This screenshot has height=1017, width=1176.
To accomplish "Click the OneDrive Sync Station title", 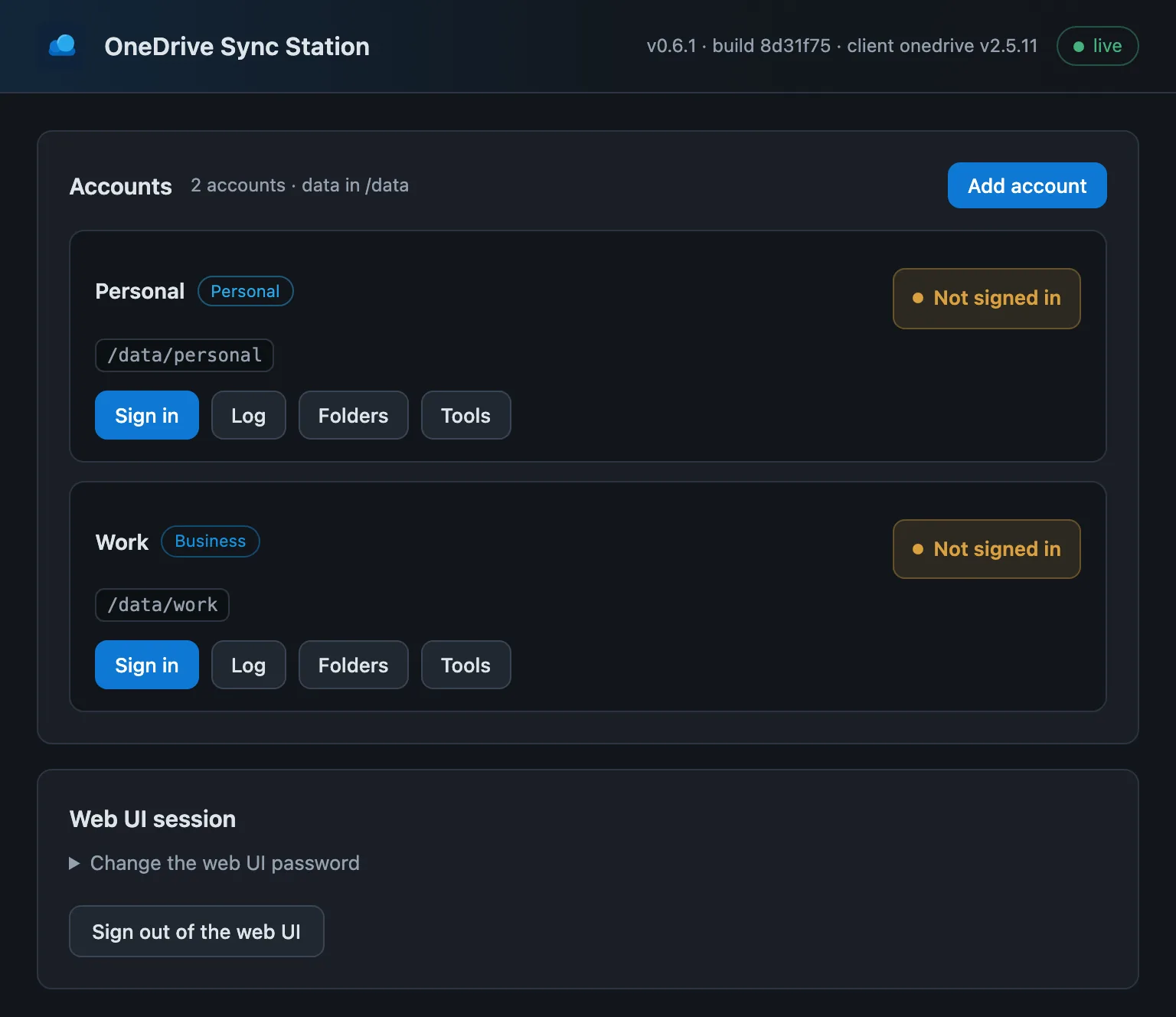I will point(237,47).
